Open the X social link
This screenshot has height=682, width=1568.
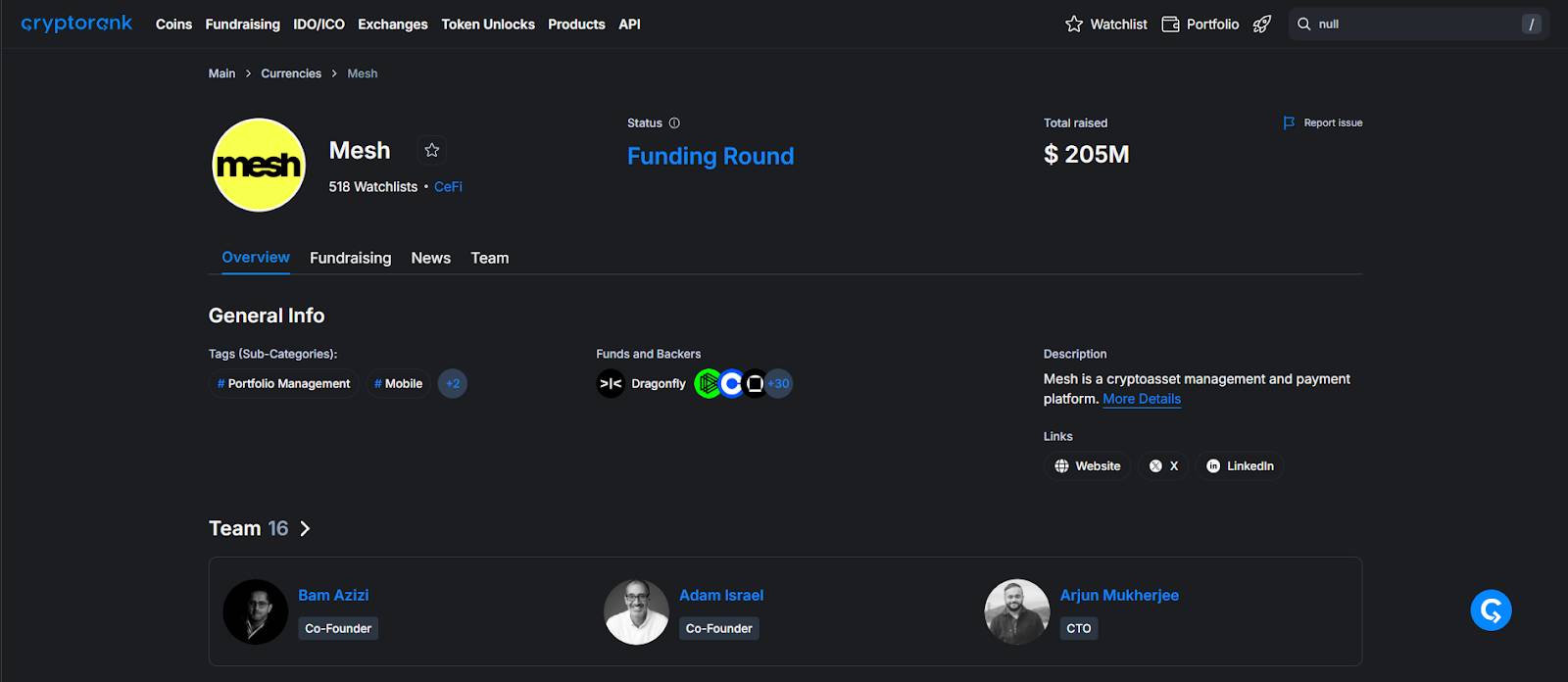coord(1163,466)
